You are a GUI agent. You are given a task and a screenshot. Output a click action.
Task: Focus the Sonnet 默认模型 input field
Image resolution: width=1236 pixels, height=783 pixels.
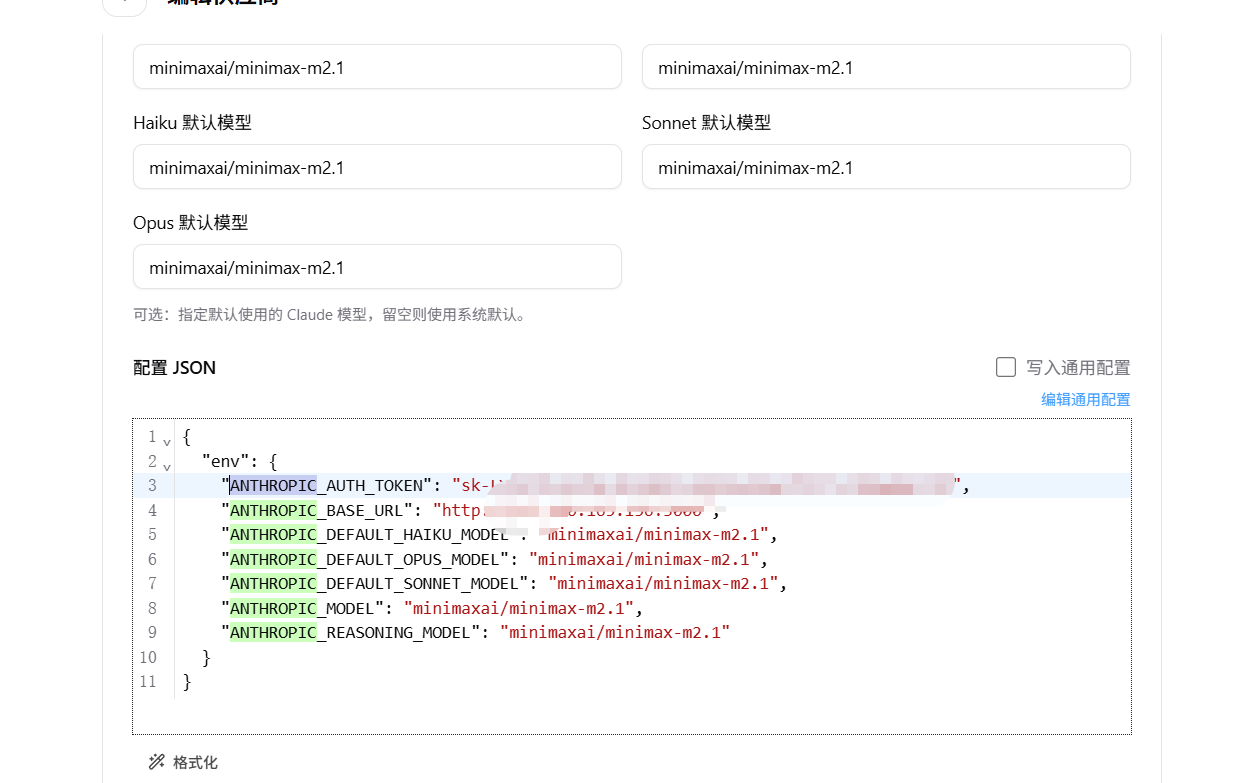point(886,167)
